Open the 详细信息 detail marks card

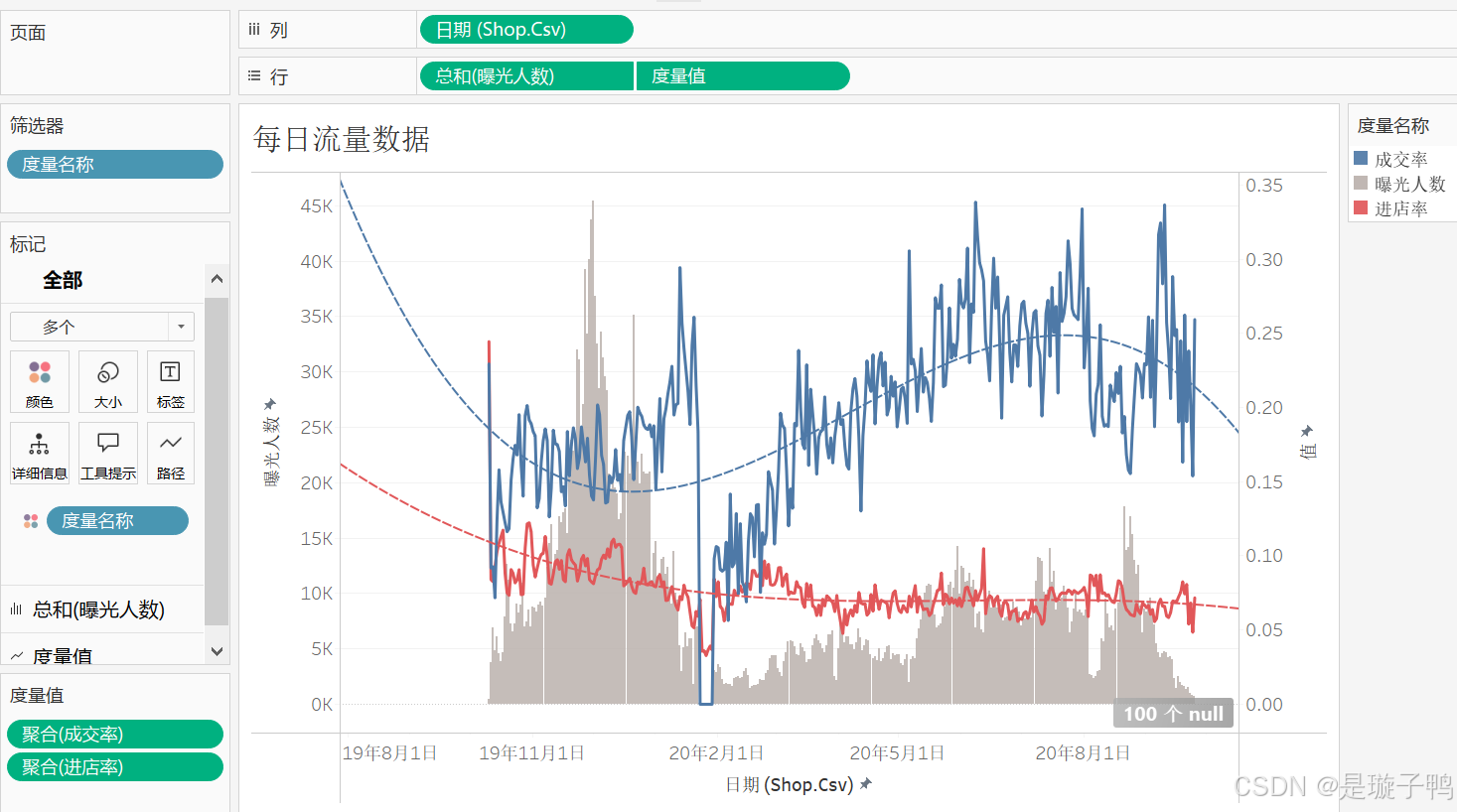(x=40, y=453)
